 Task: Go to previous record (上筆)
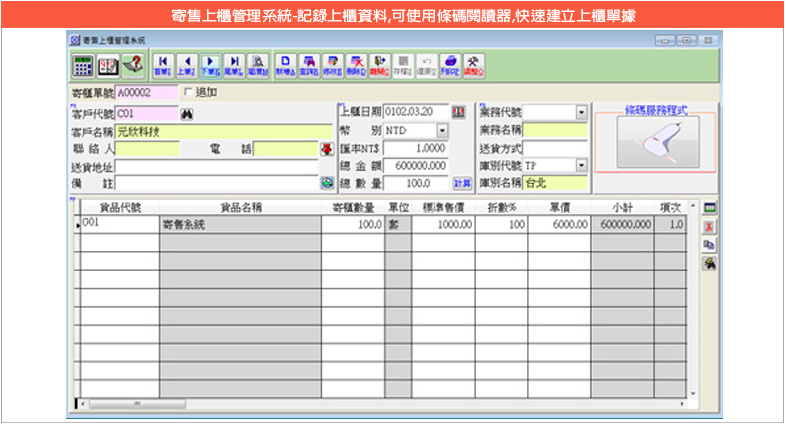click(x=186, y=66)
